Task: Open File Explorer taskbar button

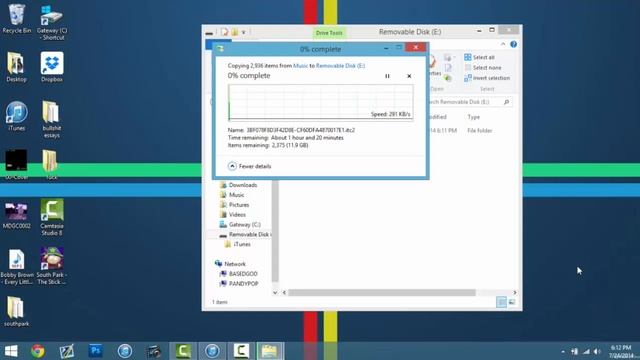Action: (270, 351)
